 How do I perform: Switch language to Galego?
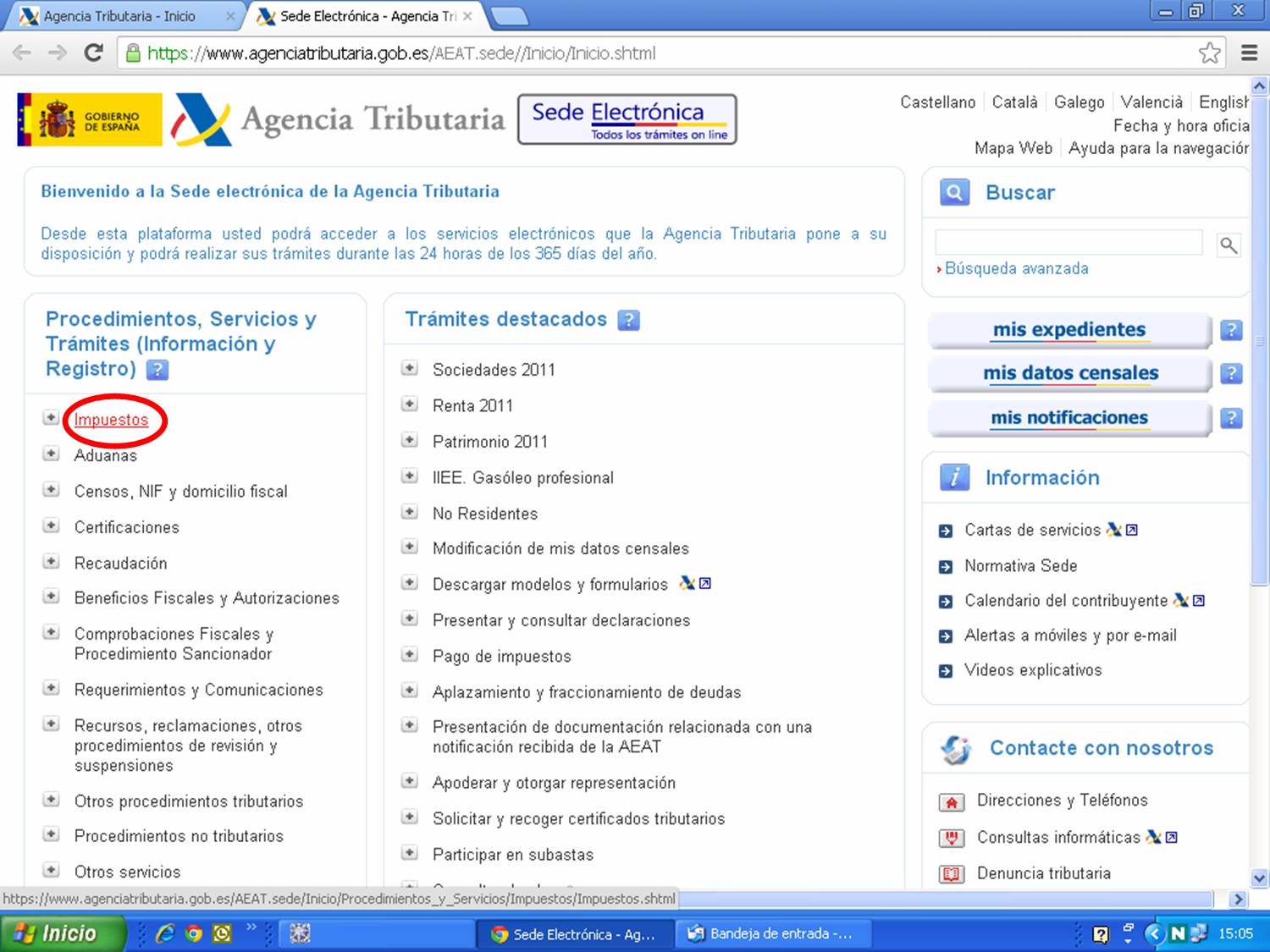(x=1079, y=102)
